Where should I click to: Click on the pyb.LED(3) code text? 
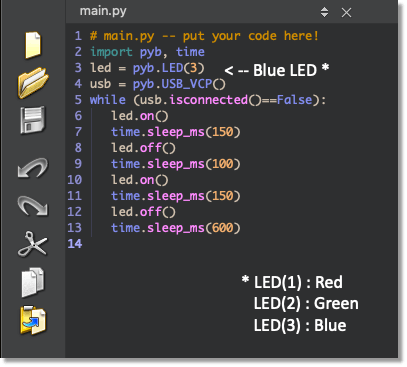coord(168,68)
